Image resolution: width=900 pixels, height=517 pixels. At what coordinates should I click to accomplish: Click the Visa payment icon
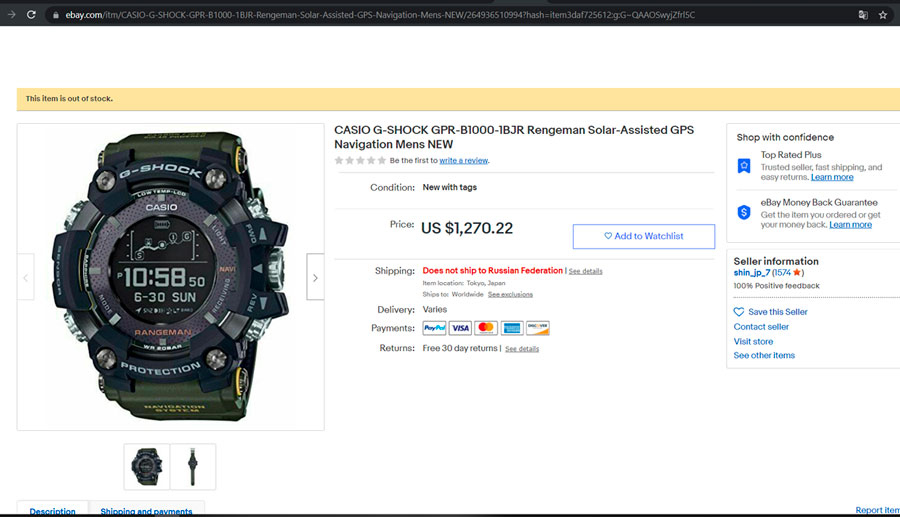pos(460,328)
